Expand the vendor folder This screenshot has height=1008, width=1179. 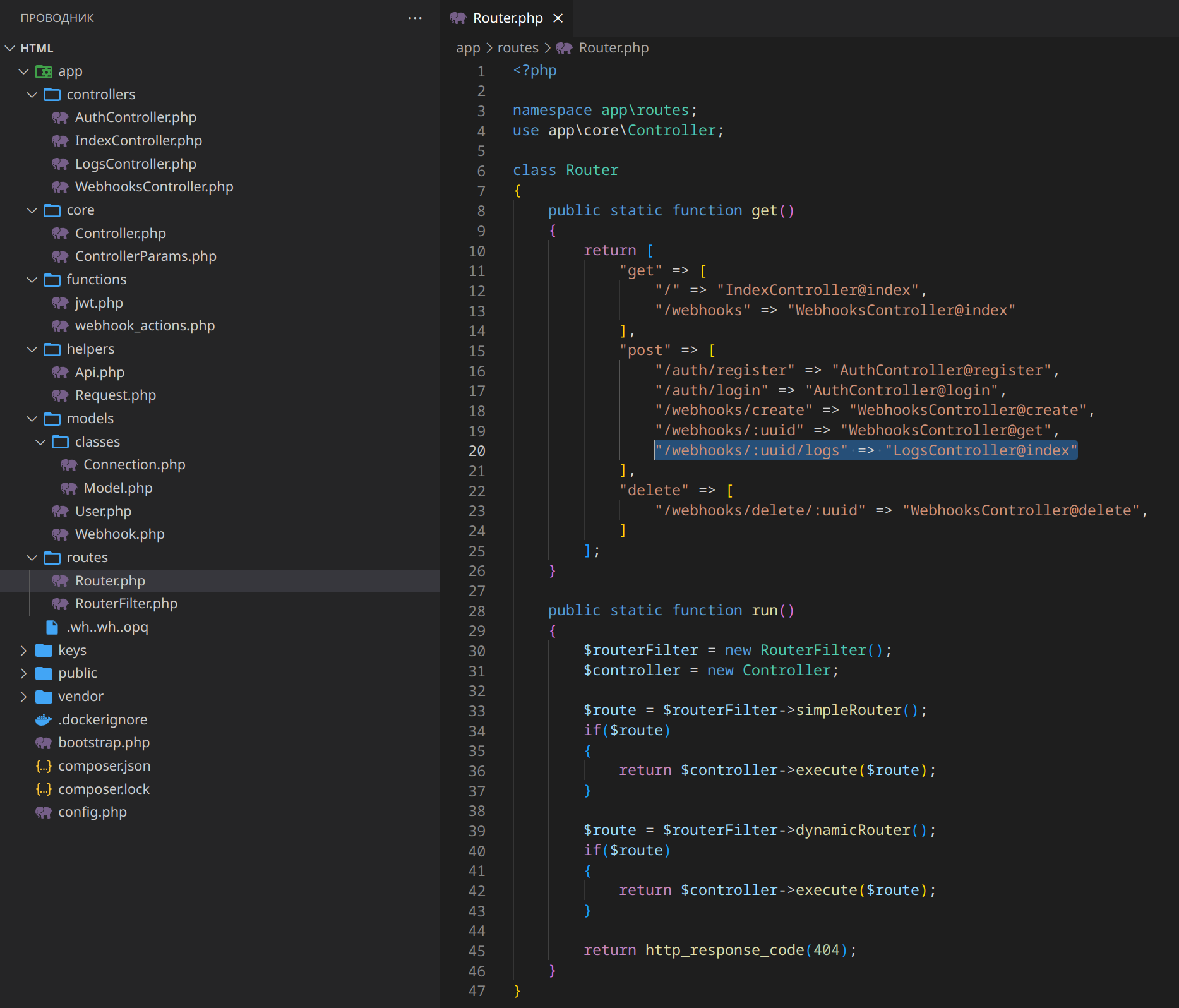pyautogui.click(x=23, y=697)
